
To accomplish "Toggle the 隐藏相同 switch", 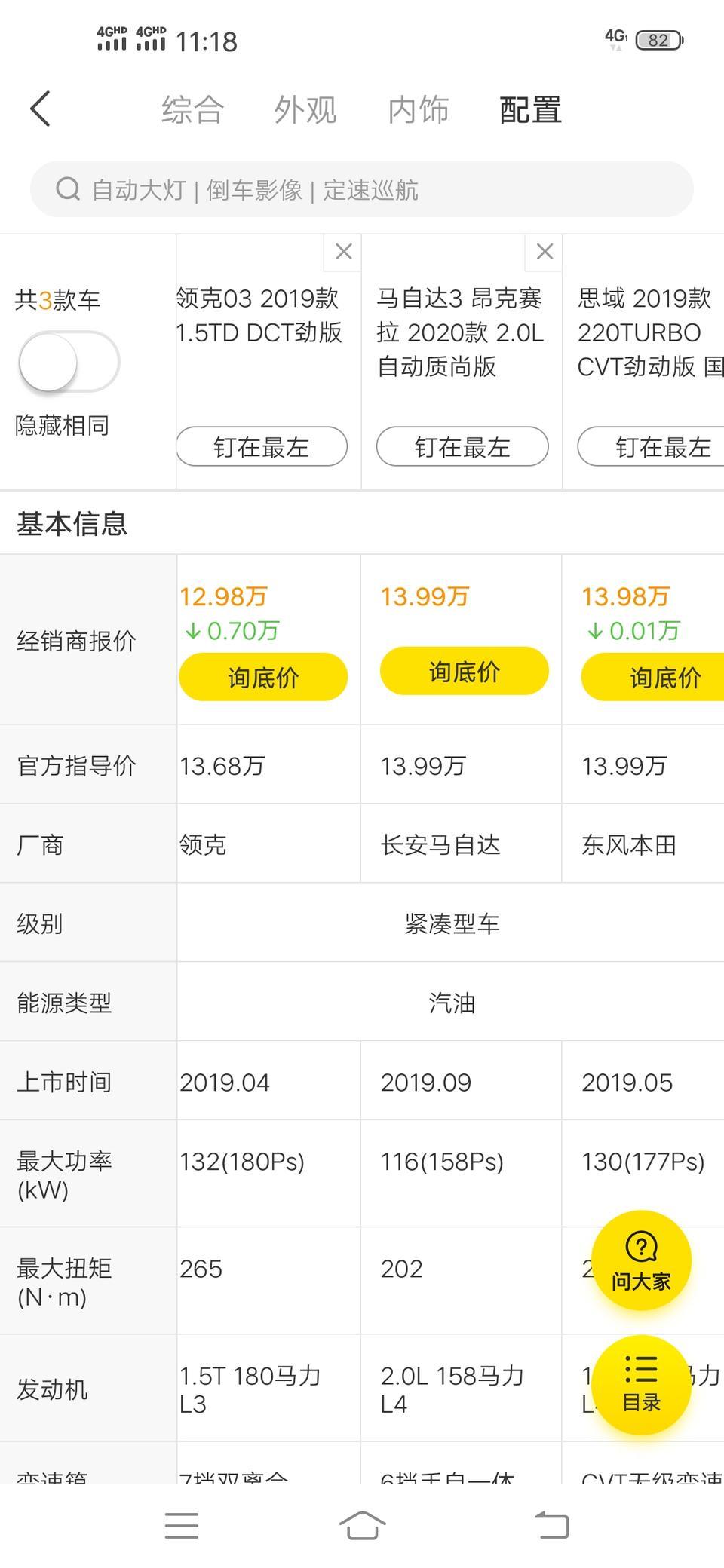I will click(x=69, y=362).
